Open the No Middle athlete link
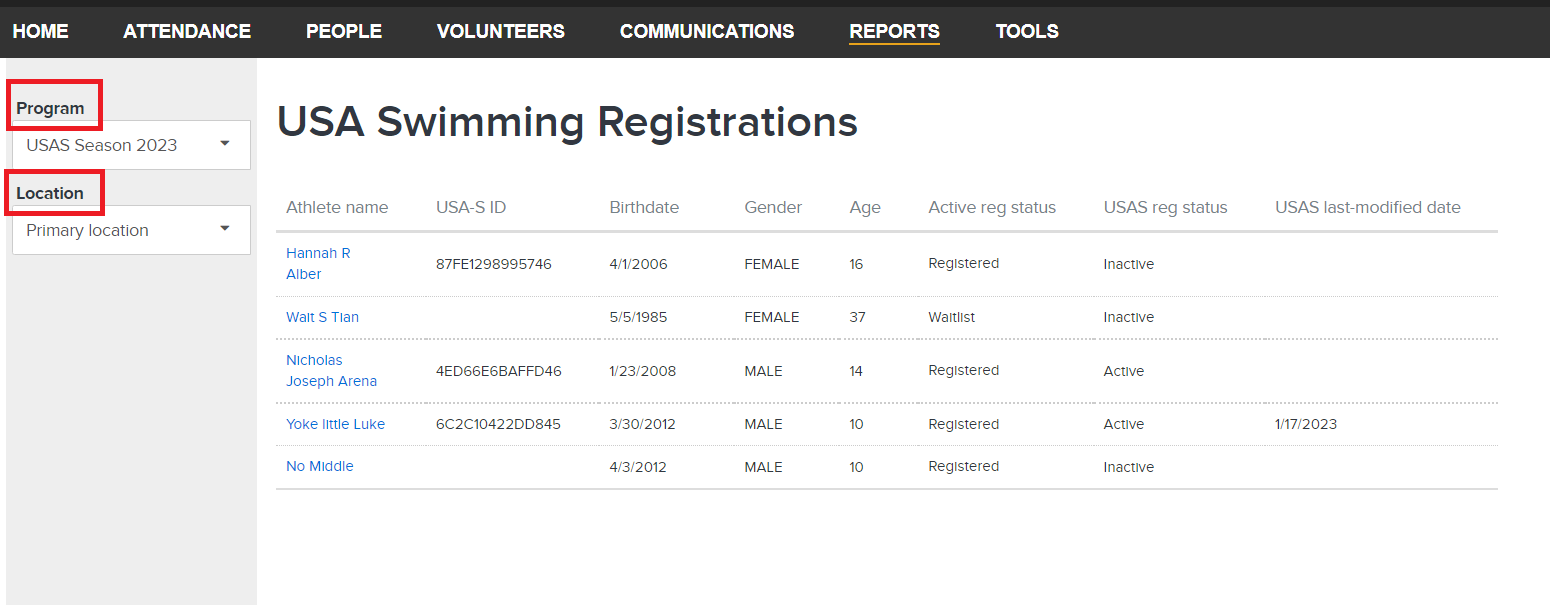Viewport: 1550px width, 605px height. (320, 466)
